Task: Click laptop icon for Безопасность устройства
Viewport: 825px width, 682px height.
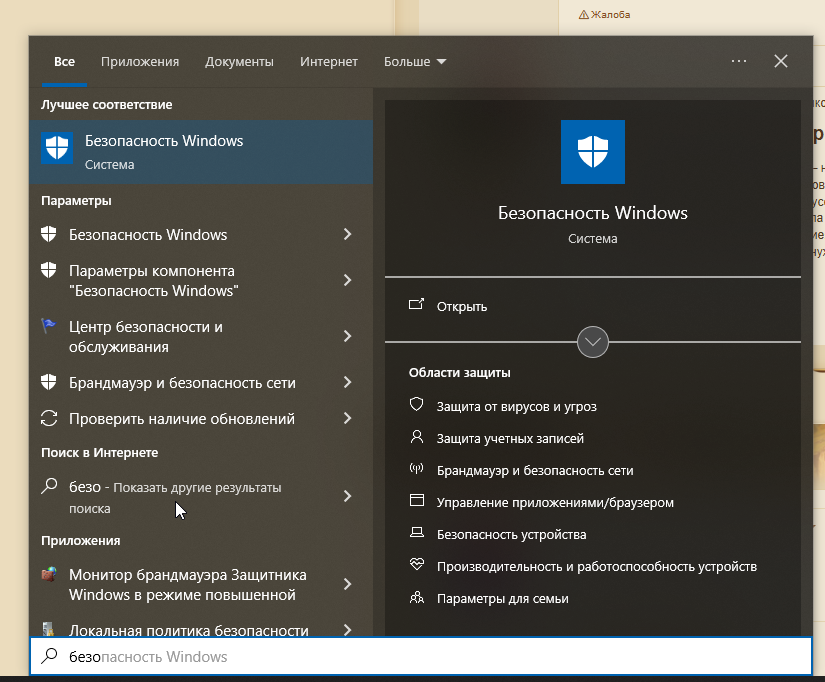Action: click(417, 533)
